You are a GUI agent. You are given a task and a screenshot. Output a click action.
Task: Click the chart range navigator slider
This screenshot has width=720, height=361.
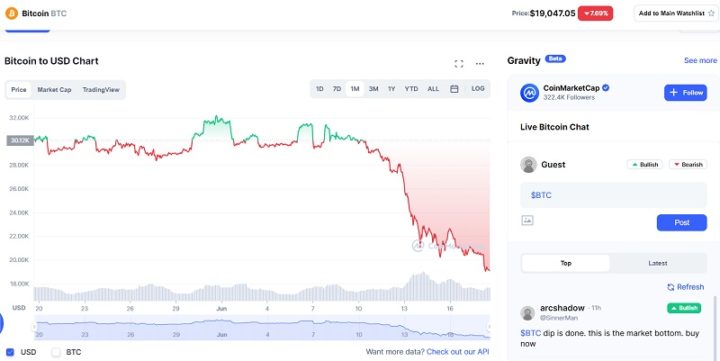(x=262, y=327)
